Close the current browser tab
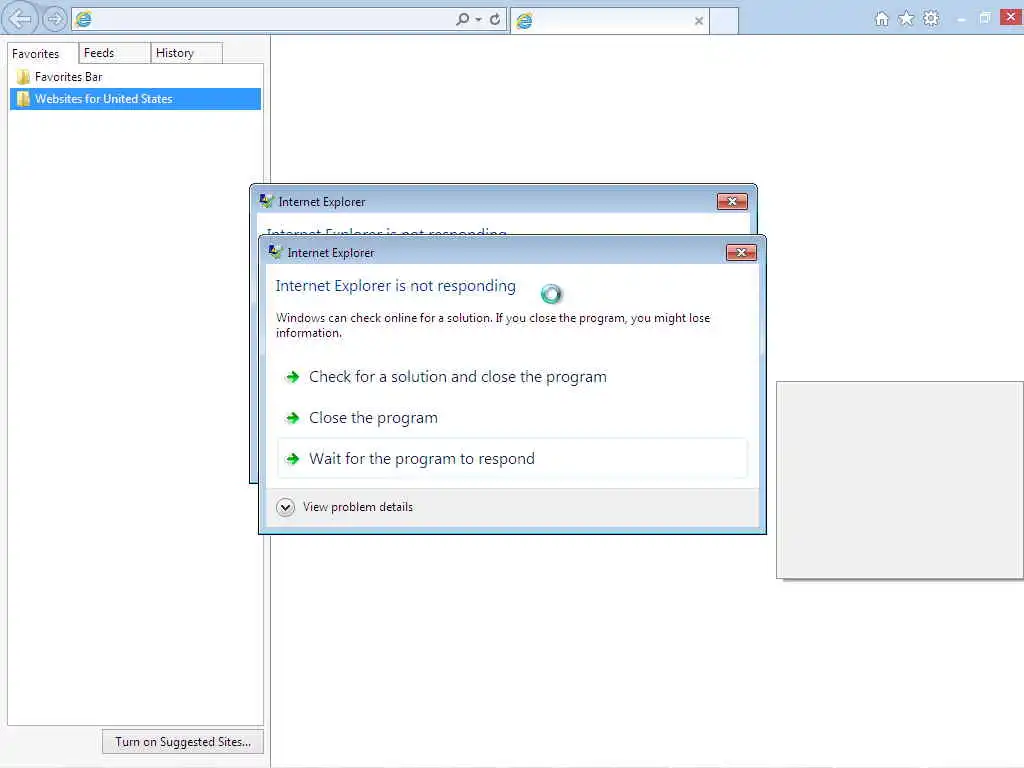Screen dimensions: 1024x768 pyautogui.click(x=699, y=21)
